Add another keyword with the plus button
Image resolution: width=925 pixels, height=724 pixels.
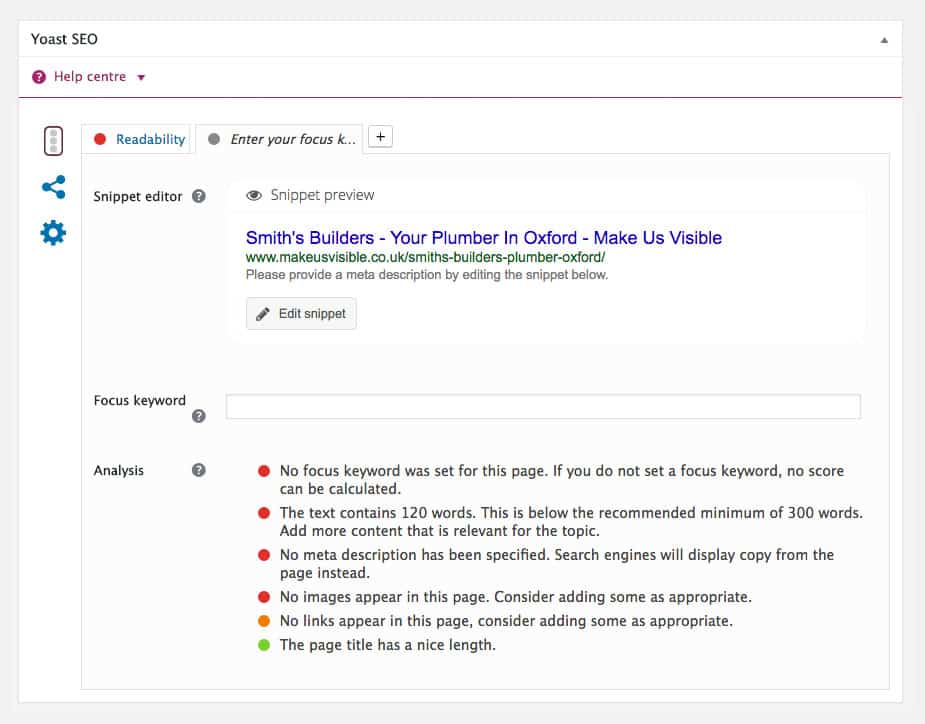click(x=381, y=137)
